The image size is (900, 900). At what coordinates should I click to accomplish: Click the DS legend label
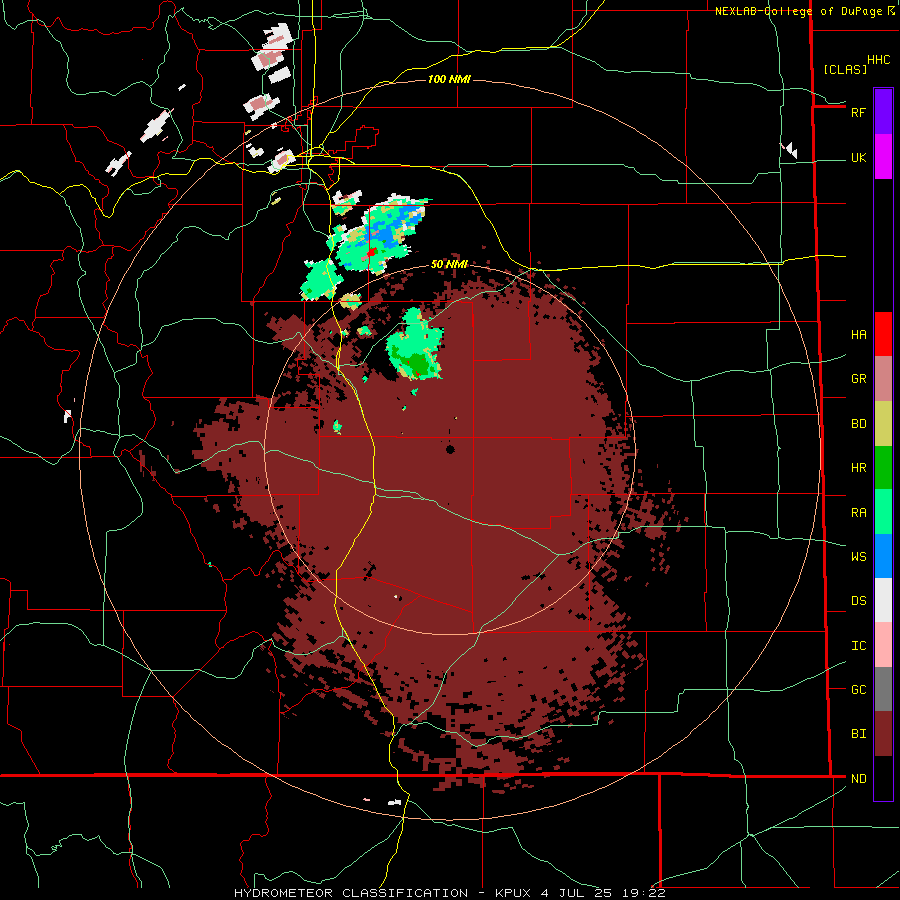tap(858, 600)
